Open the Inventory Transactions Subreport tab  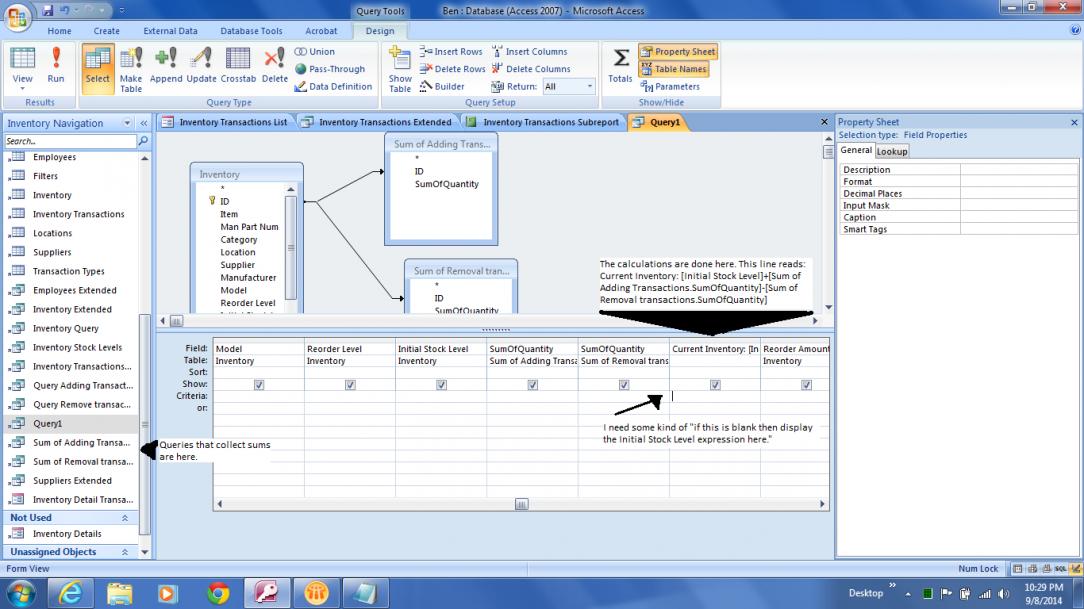(543, 122)
